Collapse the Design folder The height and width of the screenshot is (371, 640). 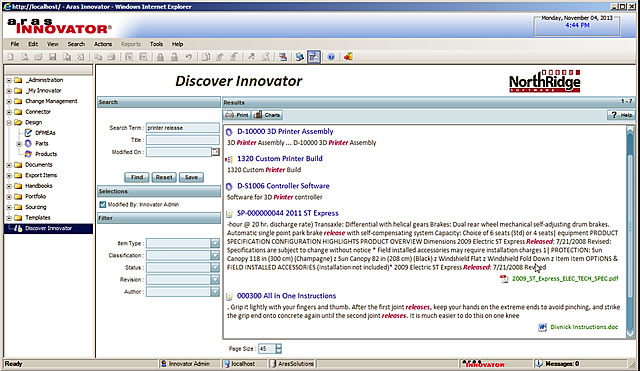click(x=9, y=122)
